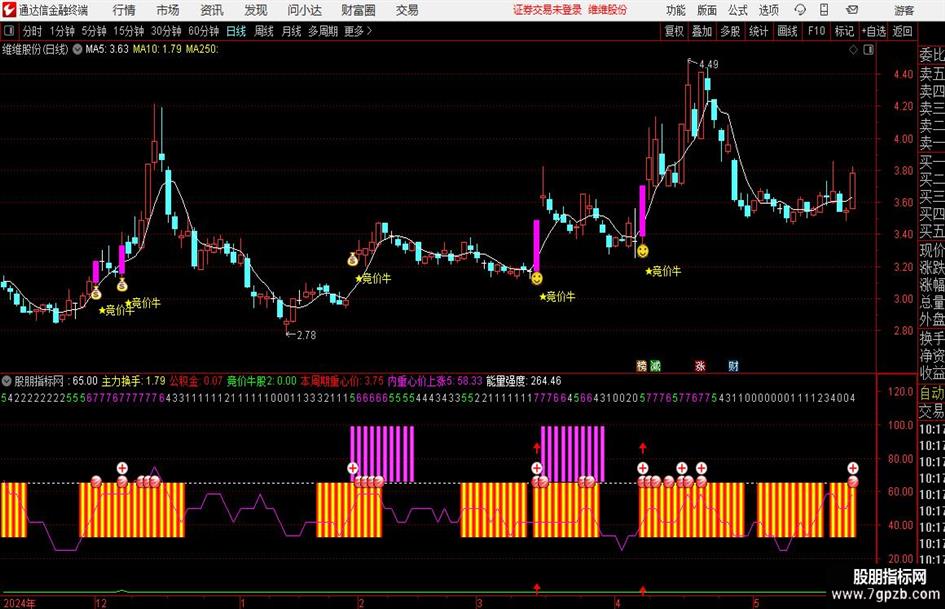The image size is (945, 609).
Task: Click the 4.49 high price label
Action: coord(709,64)
